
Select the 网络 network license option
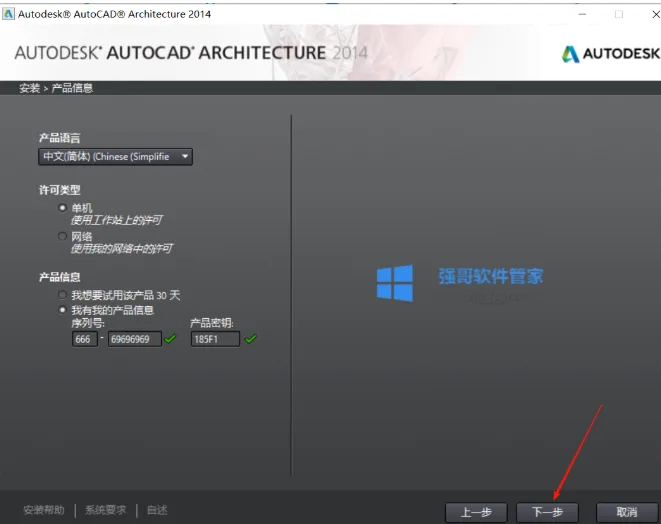tap(62, 236)
